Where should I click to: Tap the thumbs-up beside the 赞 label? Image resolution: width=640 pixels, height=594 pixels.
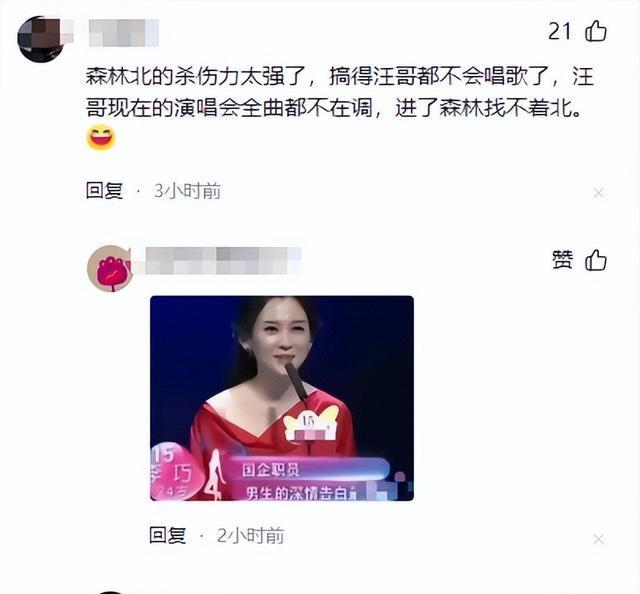(x=596, y=260)
